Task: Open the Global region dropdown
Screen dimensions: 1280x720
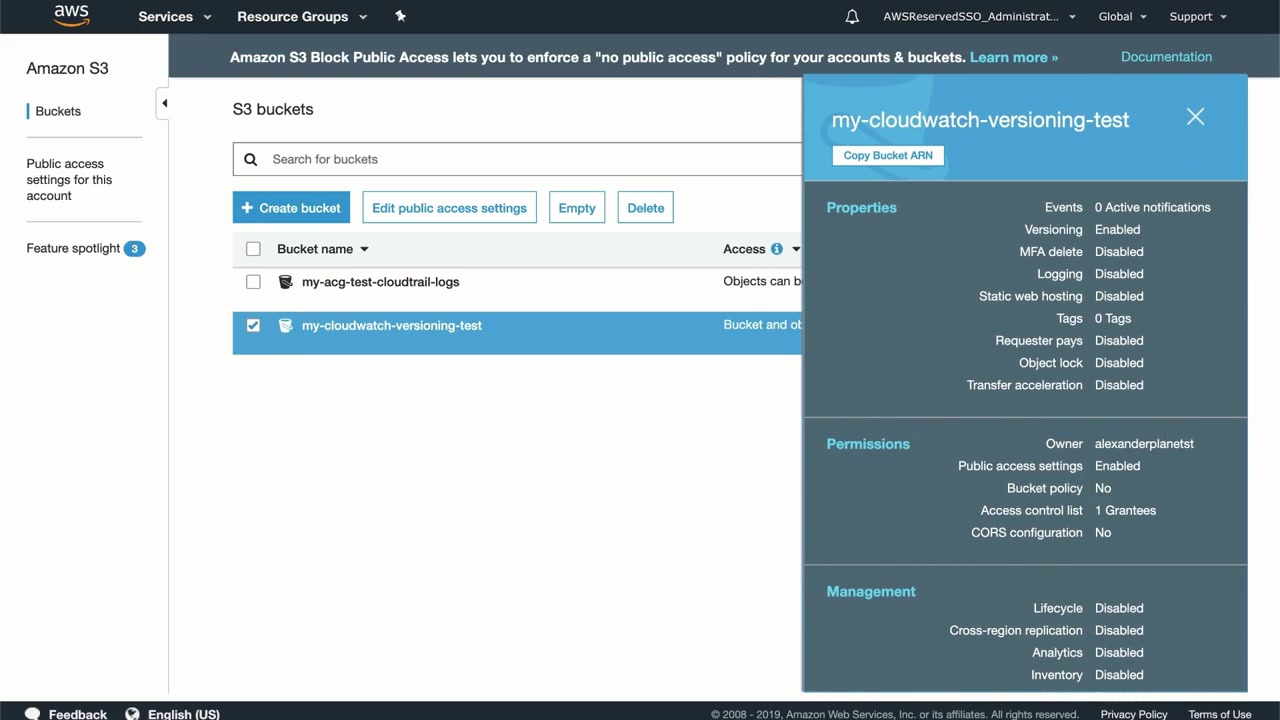Action: click(1122, 16)
